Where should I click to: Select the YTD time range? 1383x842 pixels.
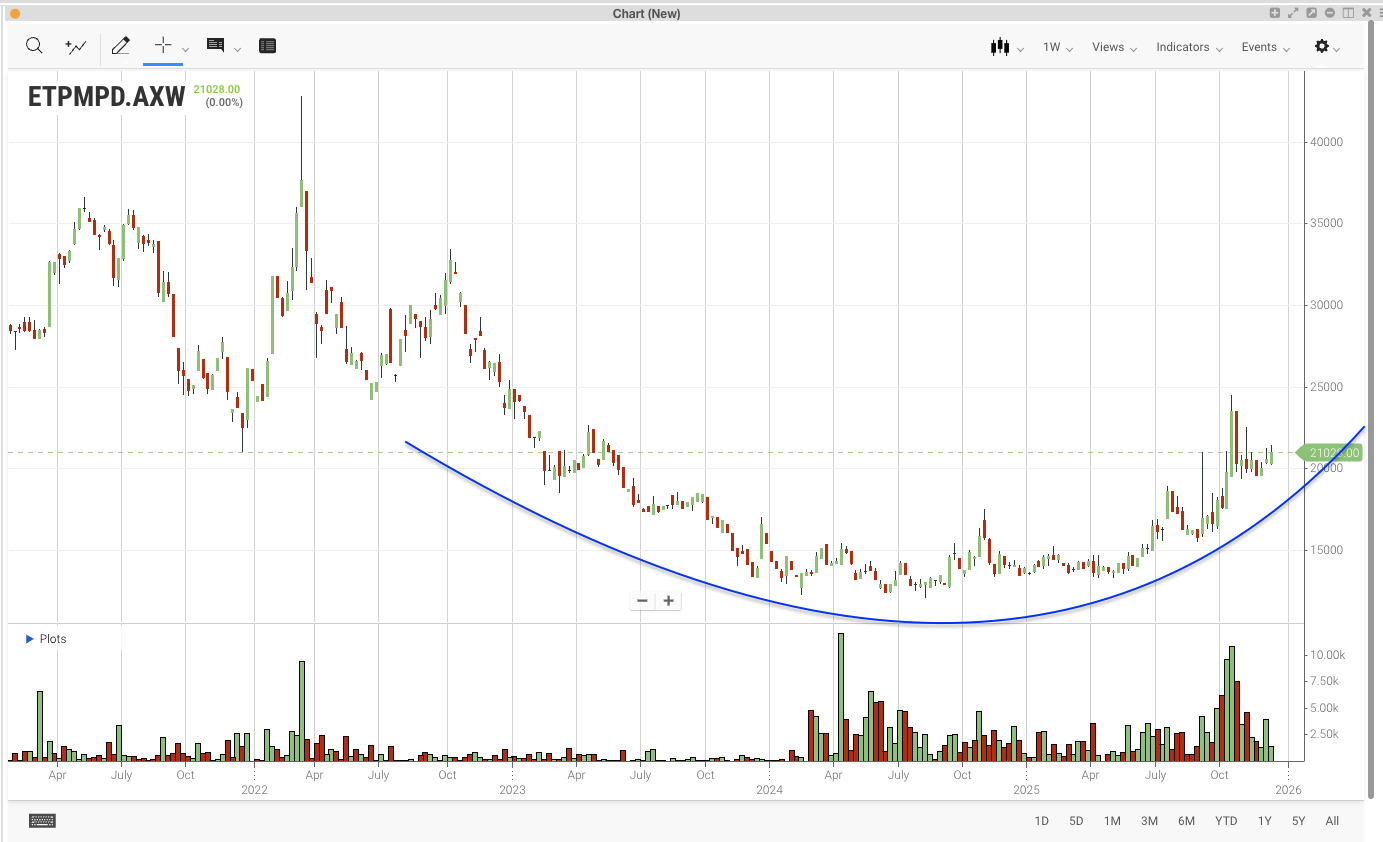[1226, 821]
